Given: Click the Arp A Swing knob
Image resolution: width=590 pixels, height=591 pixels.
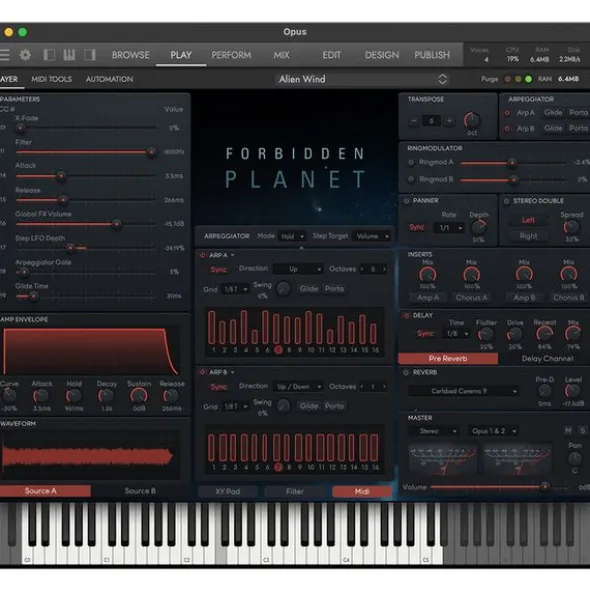Looking at the screenshot, I should tap(283, 289).
